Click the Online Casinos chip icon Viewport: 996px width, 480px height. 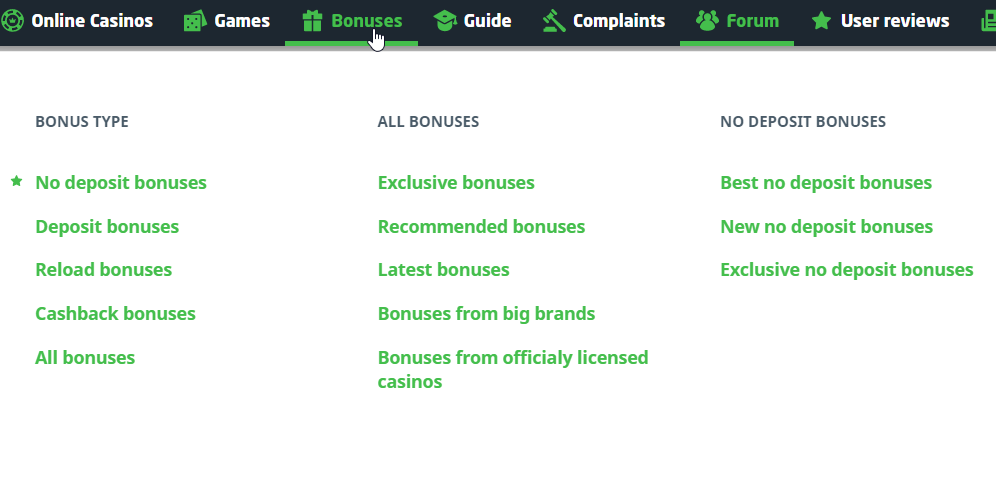13,20
